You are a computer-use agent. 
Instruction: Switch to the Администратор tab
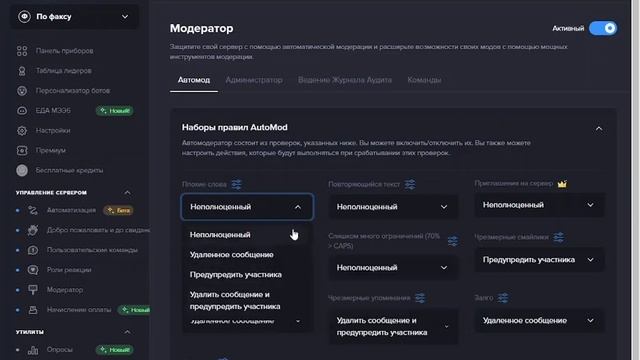pyautogui.click(x=254, y=80)
